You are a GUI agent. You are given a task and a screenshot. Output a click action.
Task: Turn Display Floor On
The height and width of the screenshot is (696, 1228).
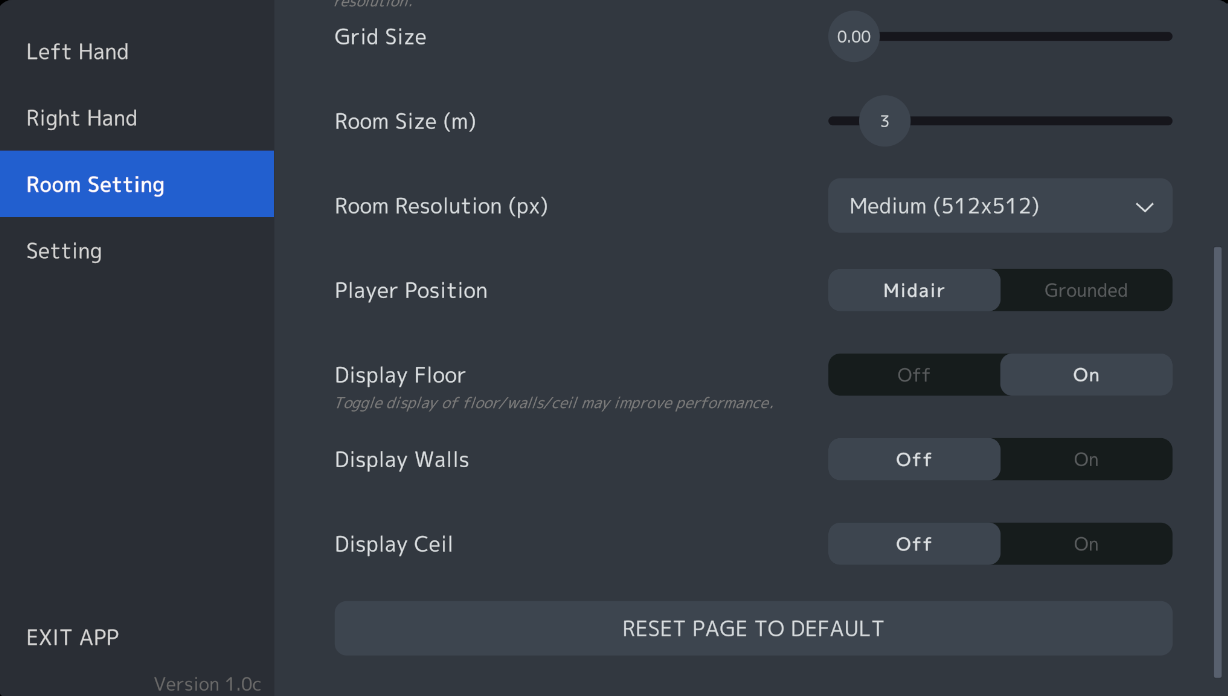1086,375
